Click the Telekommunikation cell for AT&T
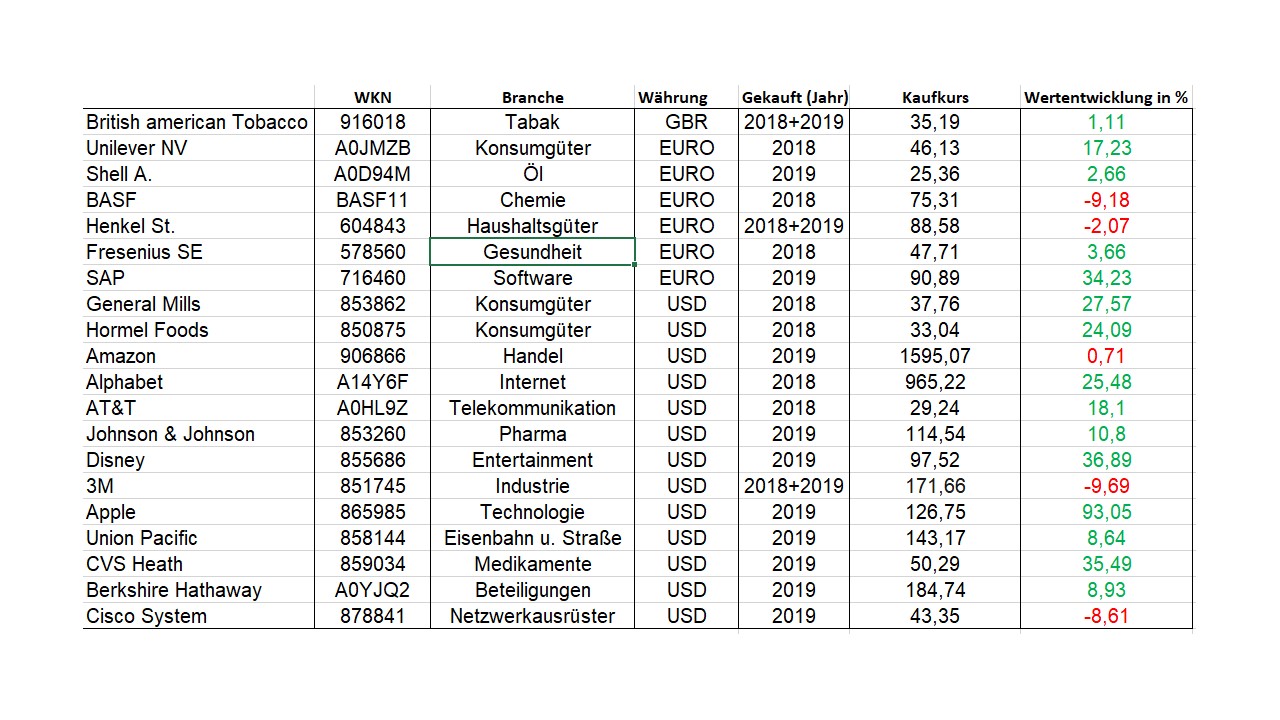The image size is (1280, 720). click(x=532, y=408)
